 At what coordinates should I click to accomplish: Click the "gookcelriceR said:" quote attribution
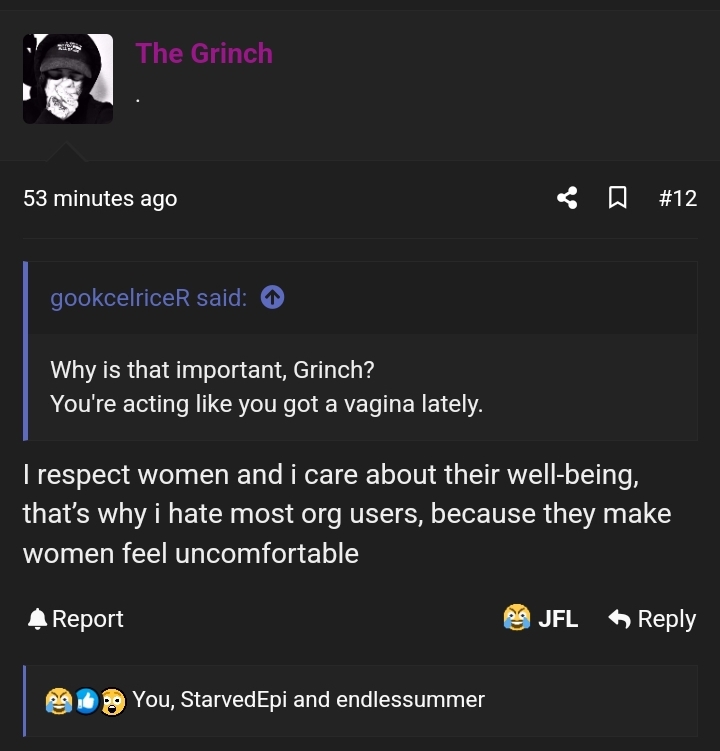pyautogui.click(x=149, y=297)
